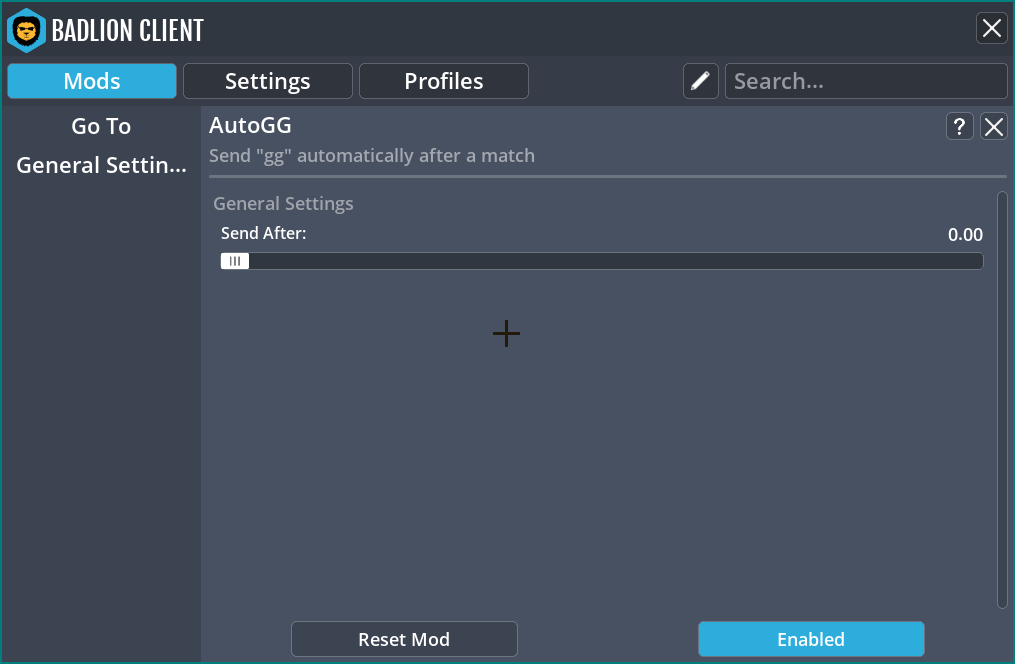Click the 'Send "gg" automatically' description
1015x664 pixels.
(372, 156)
